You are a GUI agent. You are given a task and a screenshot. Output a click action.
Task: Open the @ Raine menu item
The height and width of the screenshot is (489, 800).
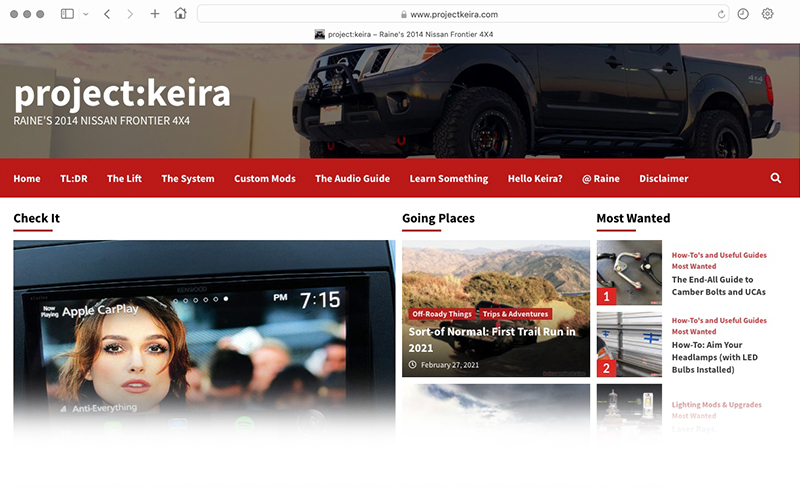tap(601, 179)
